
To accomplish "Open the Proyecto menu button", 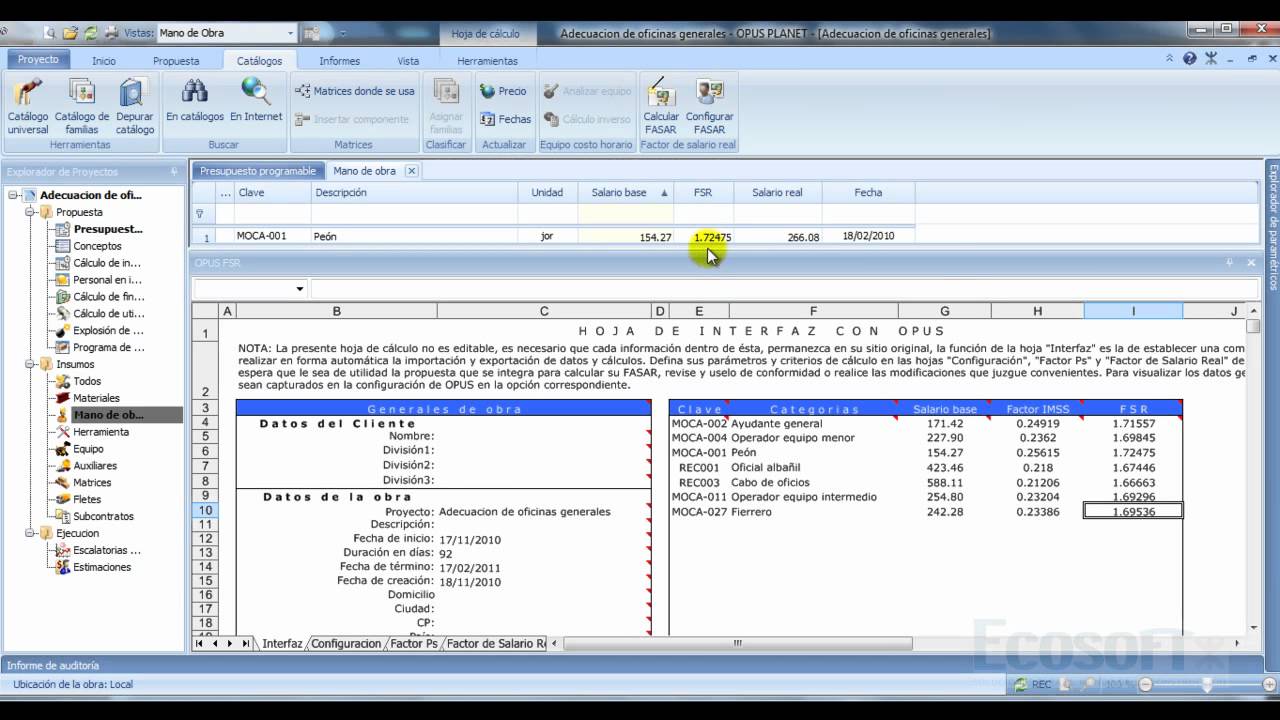I will (x=39, y=60).
